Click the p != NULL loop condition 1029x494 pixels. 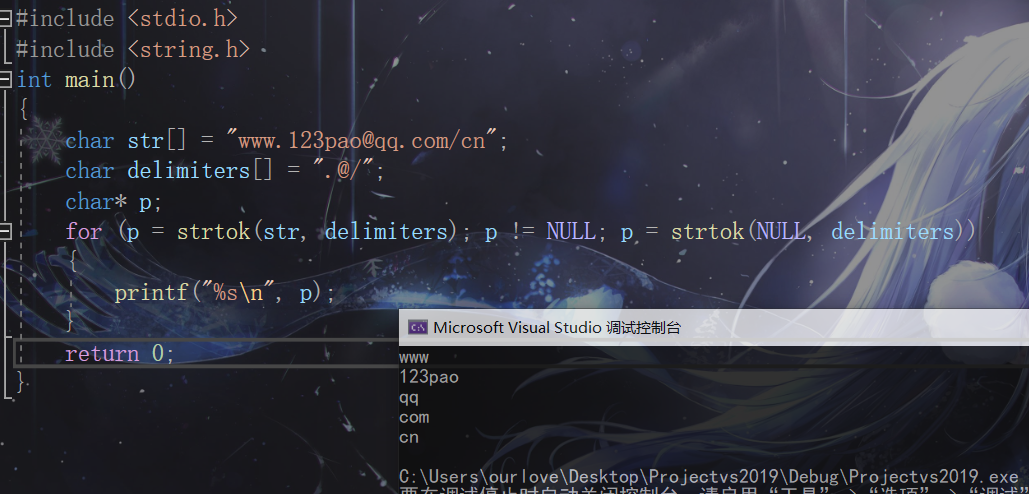[x=540, y=232]
